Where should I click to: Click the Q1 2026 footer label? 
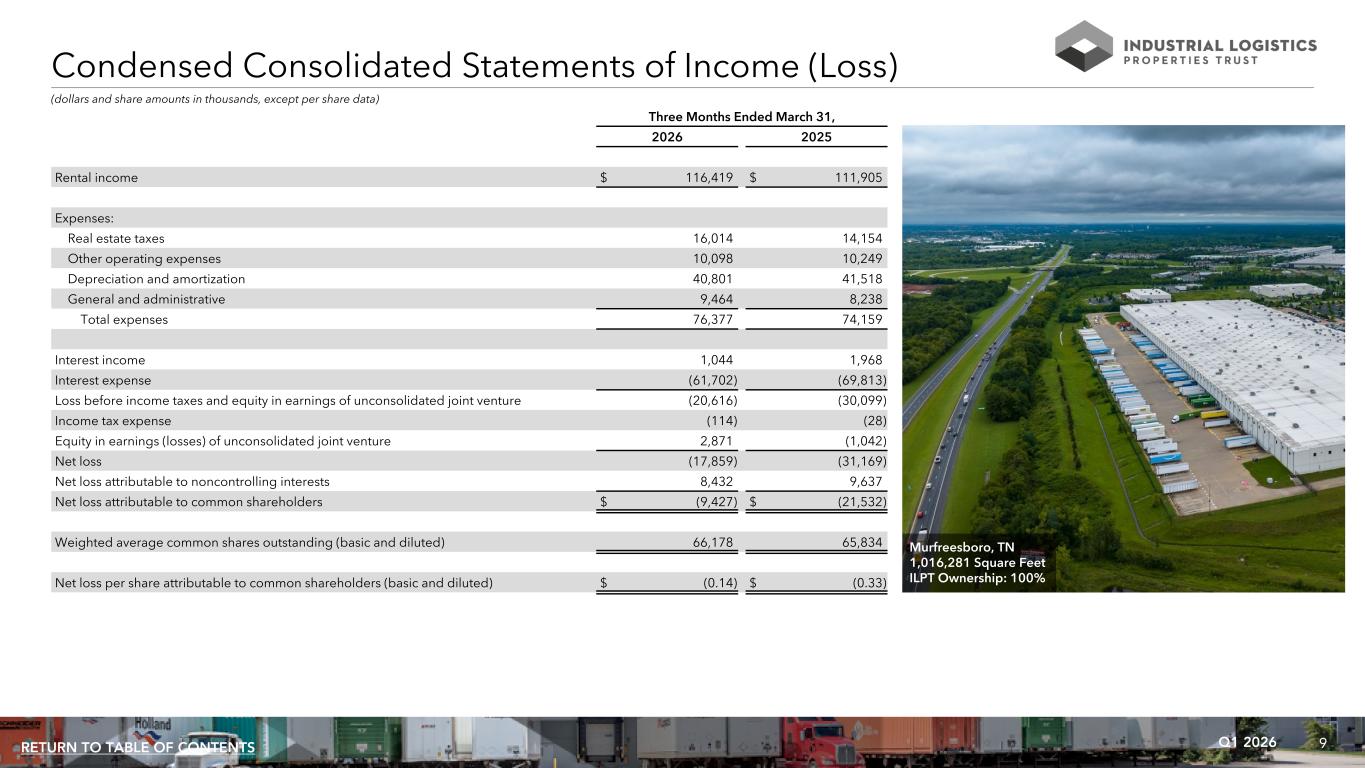pos(1248,742)
